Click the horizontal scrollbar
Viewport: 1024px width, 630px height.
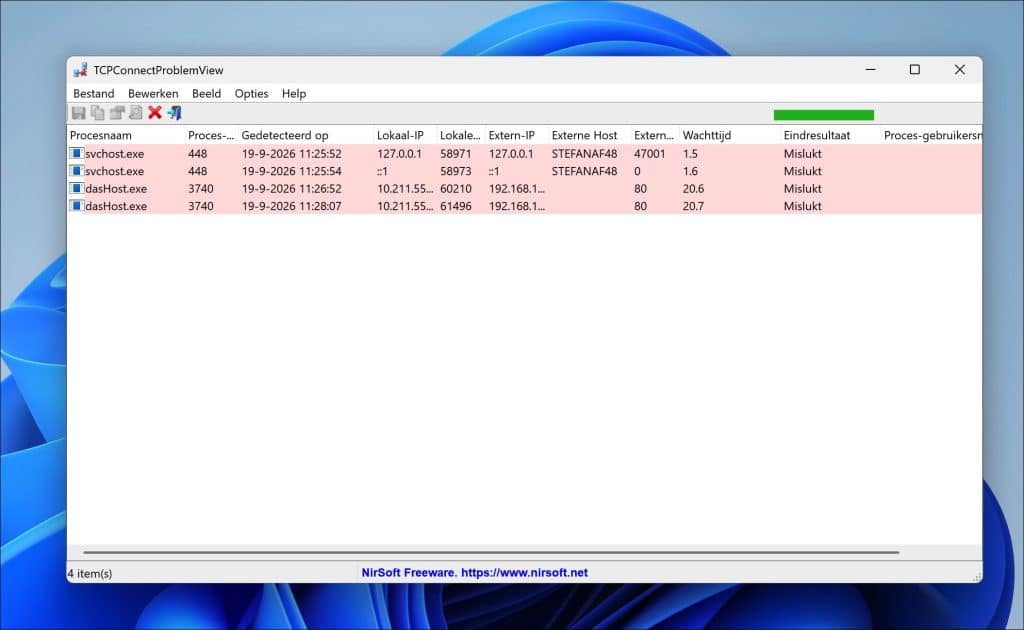coord(491,552)
